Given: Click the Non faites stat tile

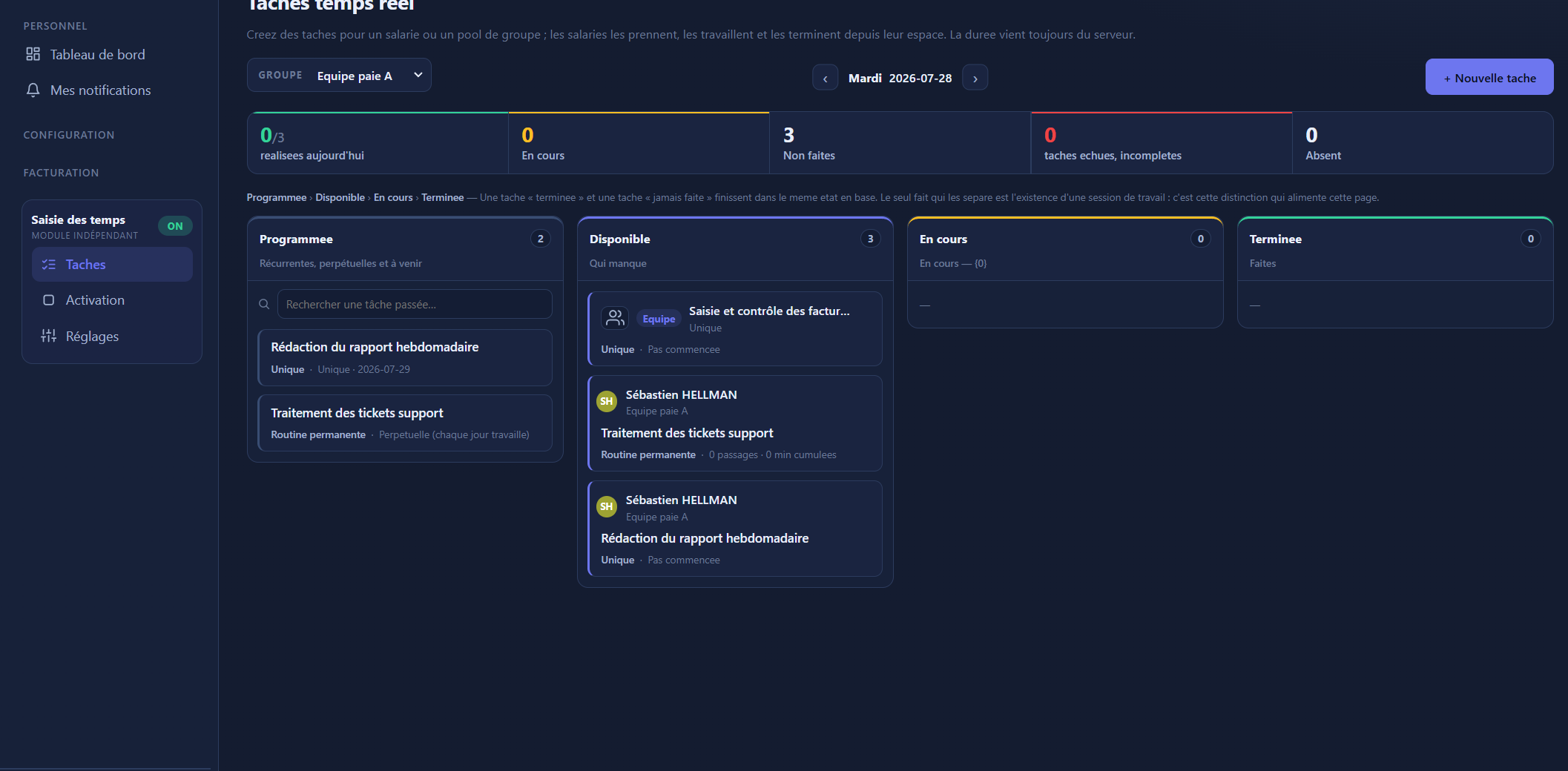Looking at the screenshot, I should tap(900, 143).
